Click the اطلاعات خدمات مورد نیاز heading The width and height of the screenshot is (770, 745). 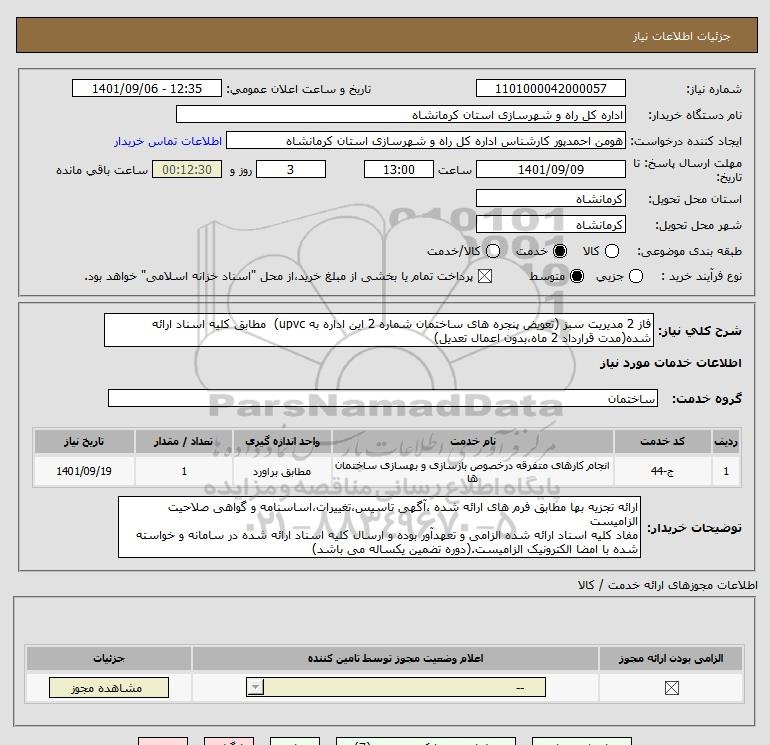pos(670,363)
